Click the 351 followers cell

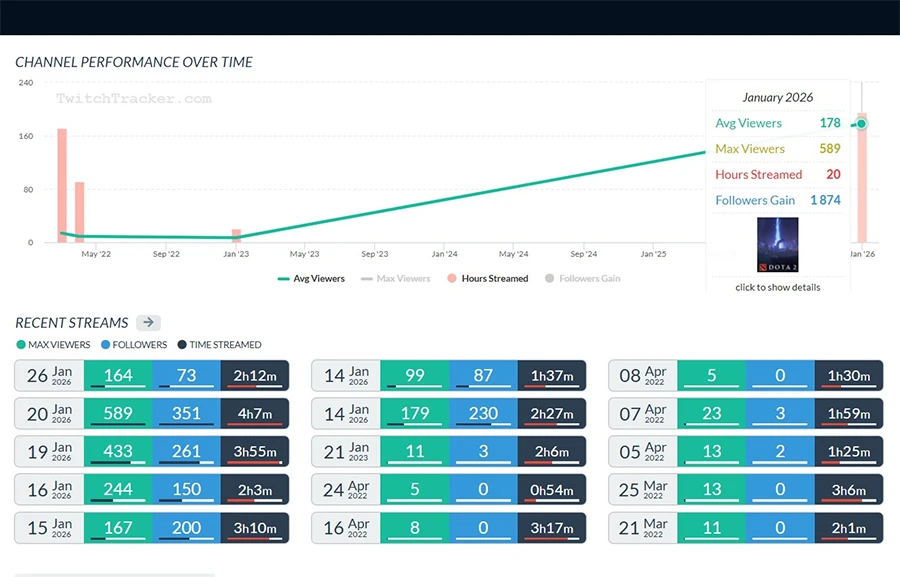[x=186, y=414]
